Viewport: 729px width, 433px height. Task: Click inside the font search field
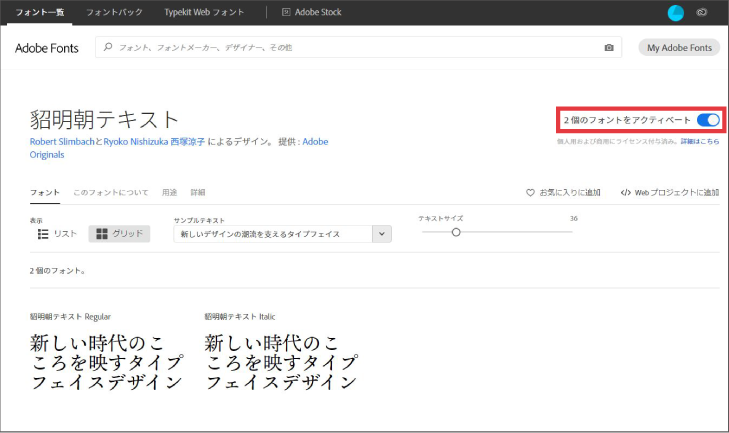coord(358,47)
